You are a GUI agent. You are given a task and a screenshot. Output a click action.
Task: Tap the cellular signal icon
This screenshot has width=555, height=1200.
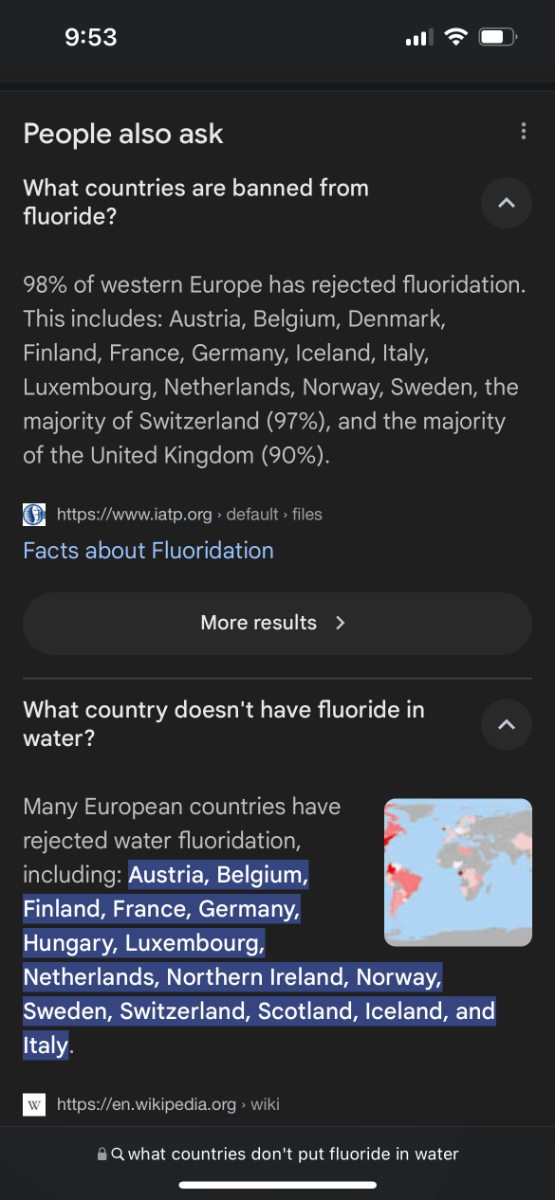[x=418, y=38]
